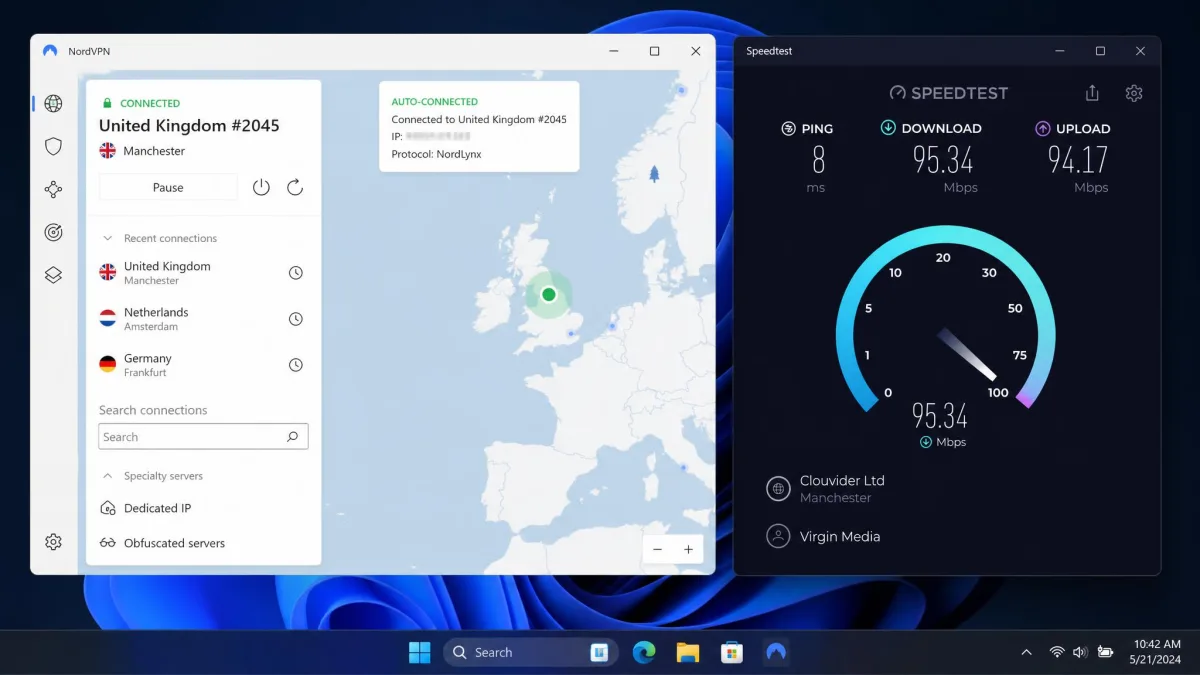Click the NordVPN logo in title bar
The width and height of the screenshot is (1200, 675).
(x=50, y=51)
